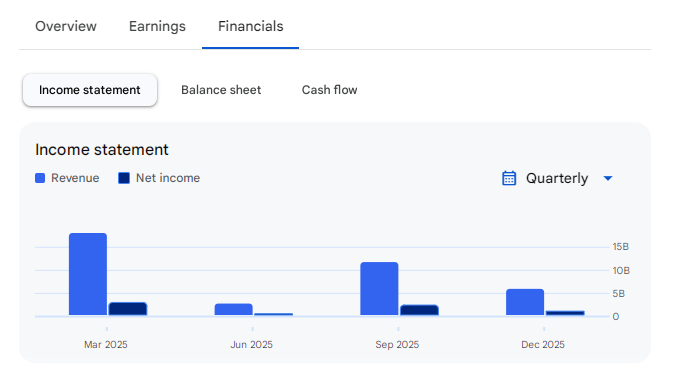Select the Income statement button
This screenshot has height=373, width=674.
(x=90, y=90)
